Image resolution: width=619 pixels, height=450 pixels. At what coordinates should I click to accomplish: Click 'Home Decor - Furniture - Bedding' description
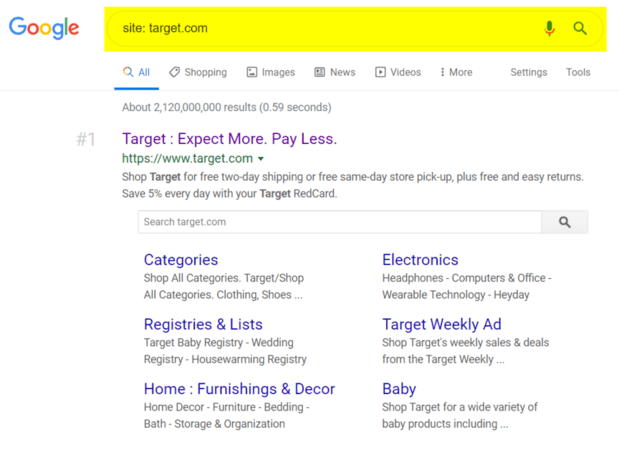pyautogui.click(x=227, y=407)
